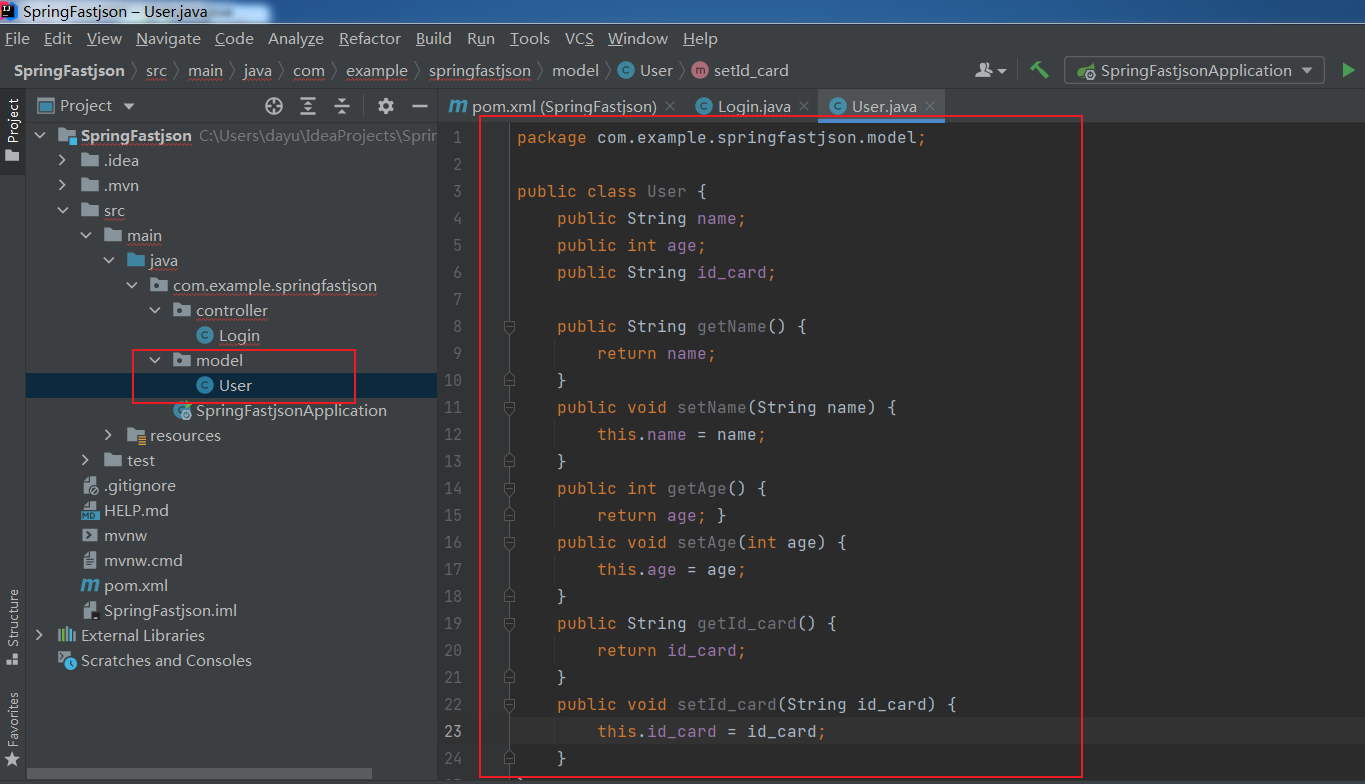Open the Favorites tool window
Screen dimensions: 1365x784
pos(13,730)
